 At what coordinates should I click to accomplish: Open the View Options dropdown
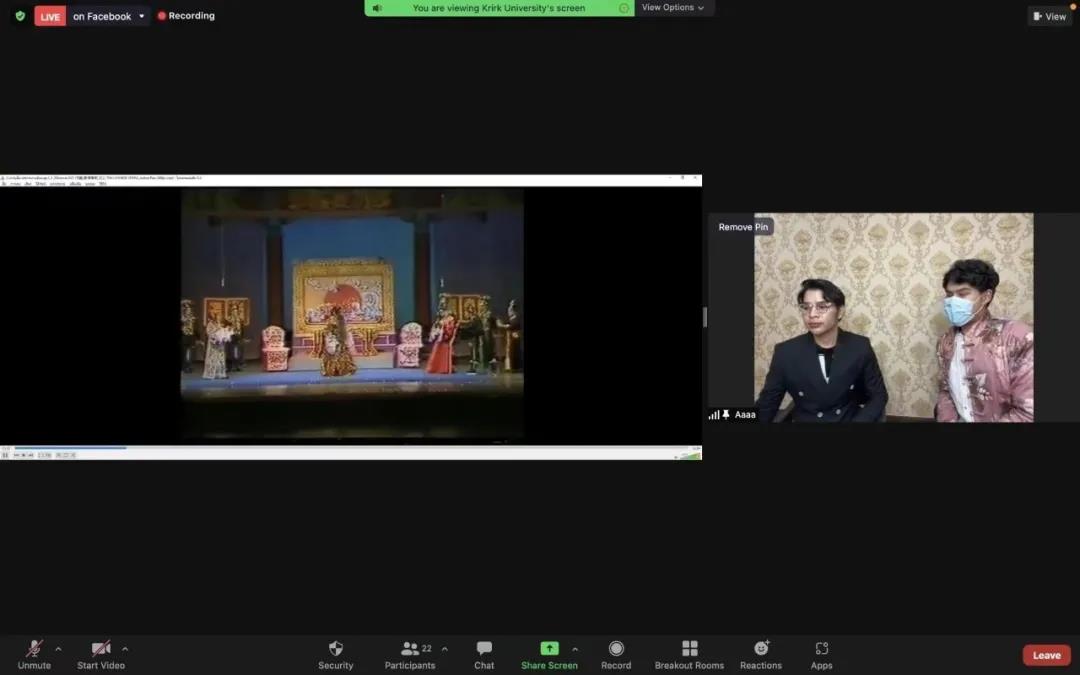click(673, 8)
